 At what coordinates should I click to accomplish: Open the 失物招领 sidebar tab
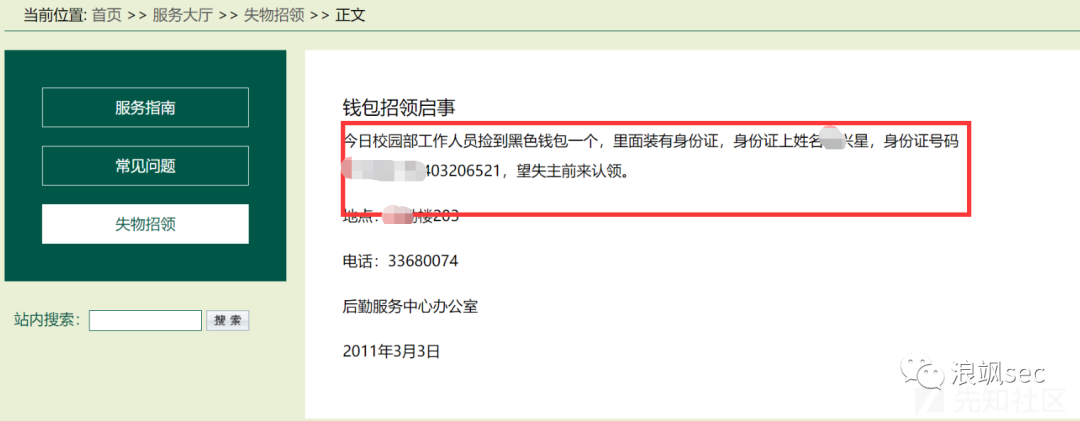[145, 224]
